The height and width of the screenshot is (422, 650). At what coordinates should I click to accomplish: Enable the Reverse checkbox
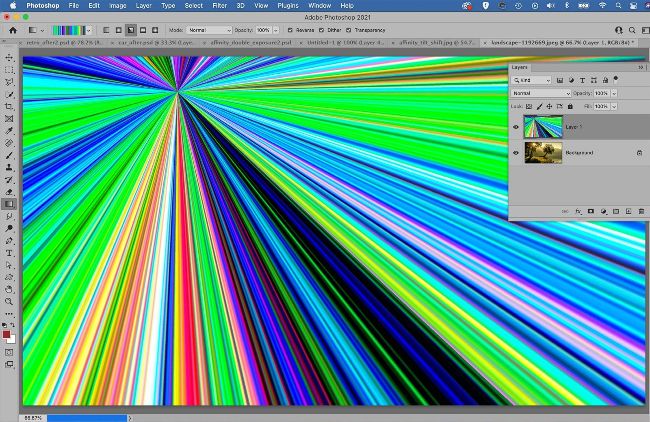click(290, 30)
